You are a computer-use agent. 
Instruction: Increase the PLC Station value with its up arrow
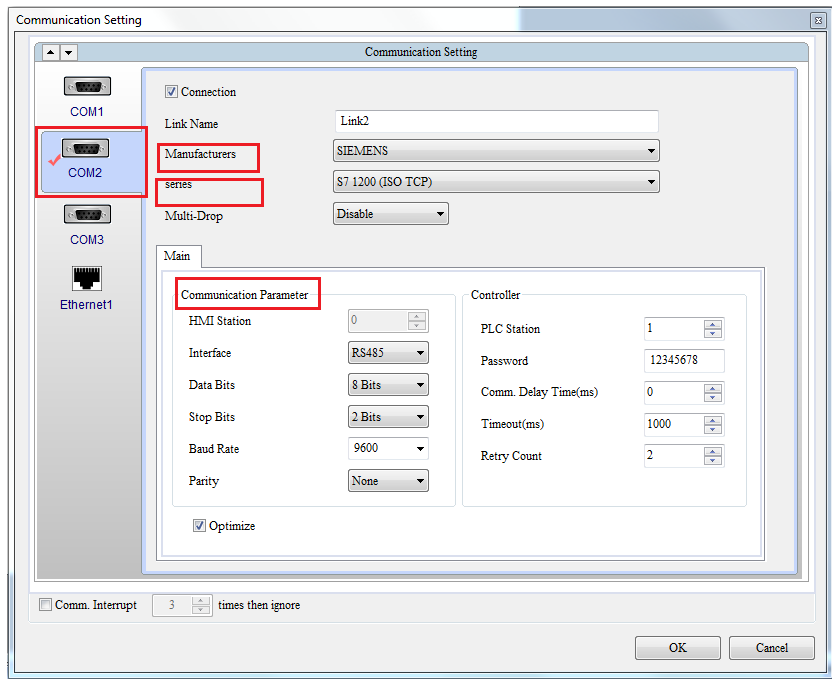pos(714,323)
